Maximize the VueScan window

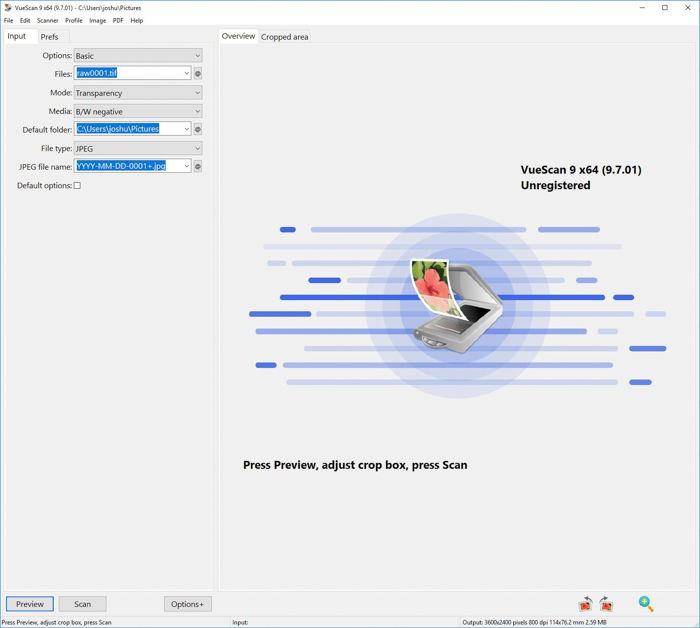[x=665, y=8]
